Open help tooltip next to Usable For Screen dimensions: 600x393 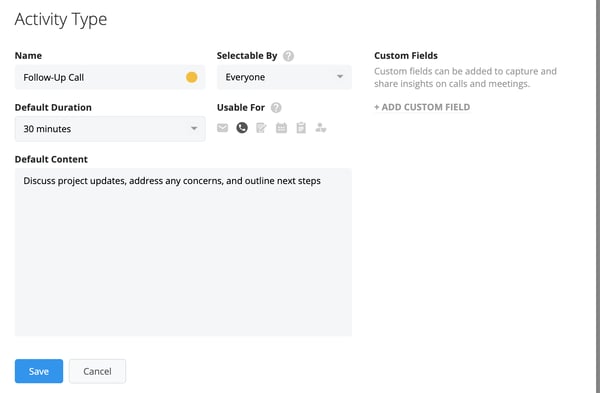point(276,108)
